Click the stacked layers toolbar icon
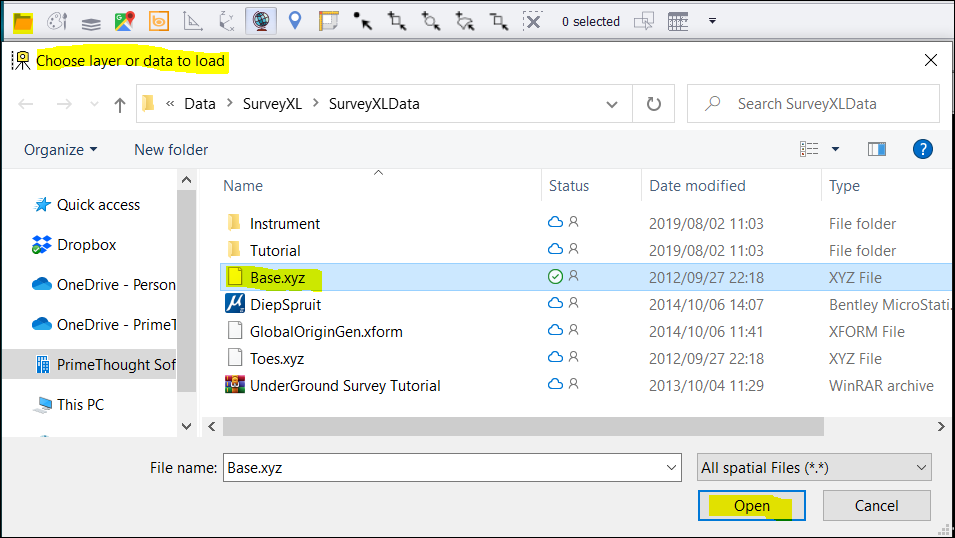Viewport: 955px width, 538px height. tap(91, 21)
